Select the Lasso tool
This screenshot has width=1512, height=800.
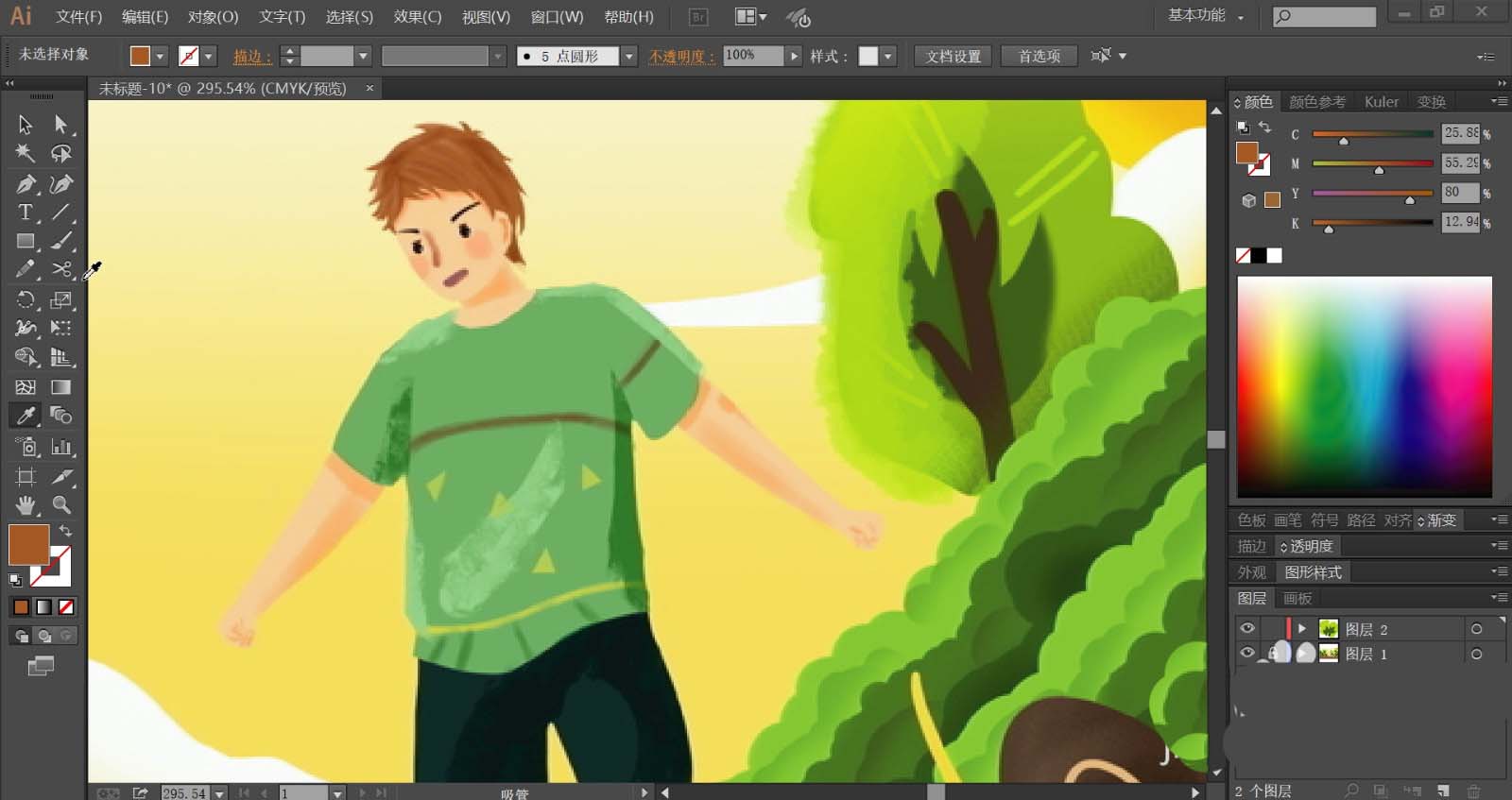pos(61,153)
